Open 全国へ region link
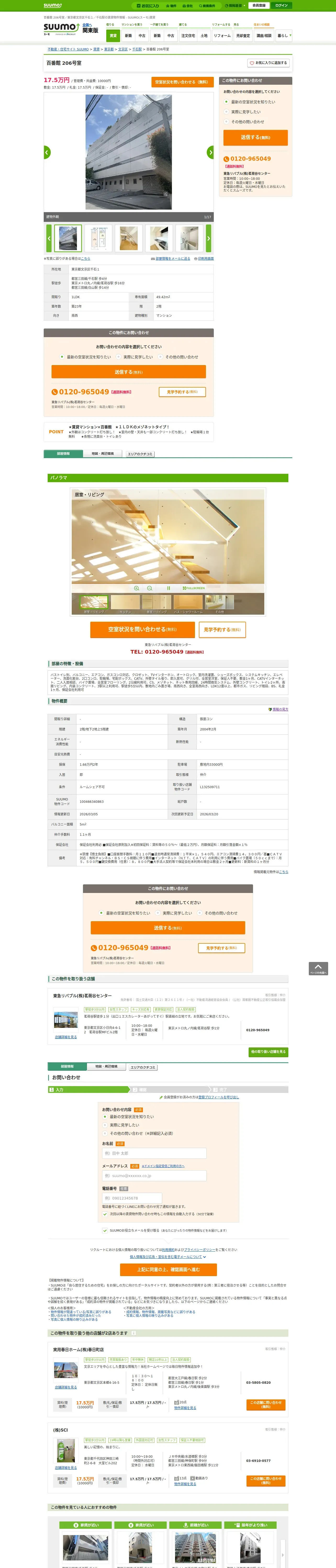Screen dimensions: 336x1568 point(87,24)
